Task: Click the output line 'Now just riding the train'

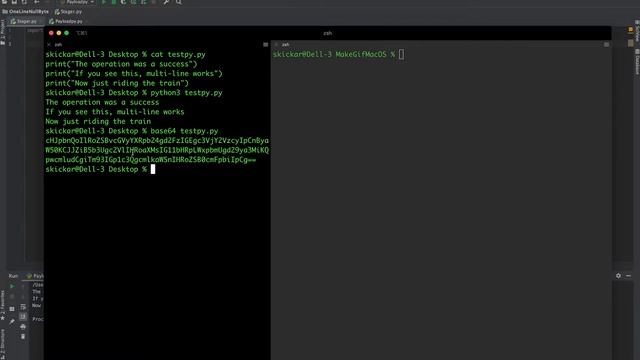Action: 98,121
